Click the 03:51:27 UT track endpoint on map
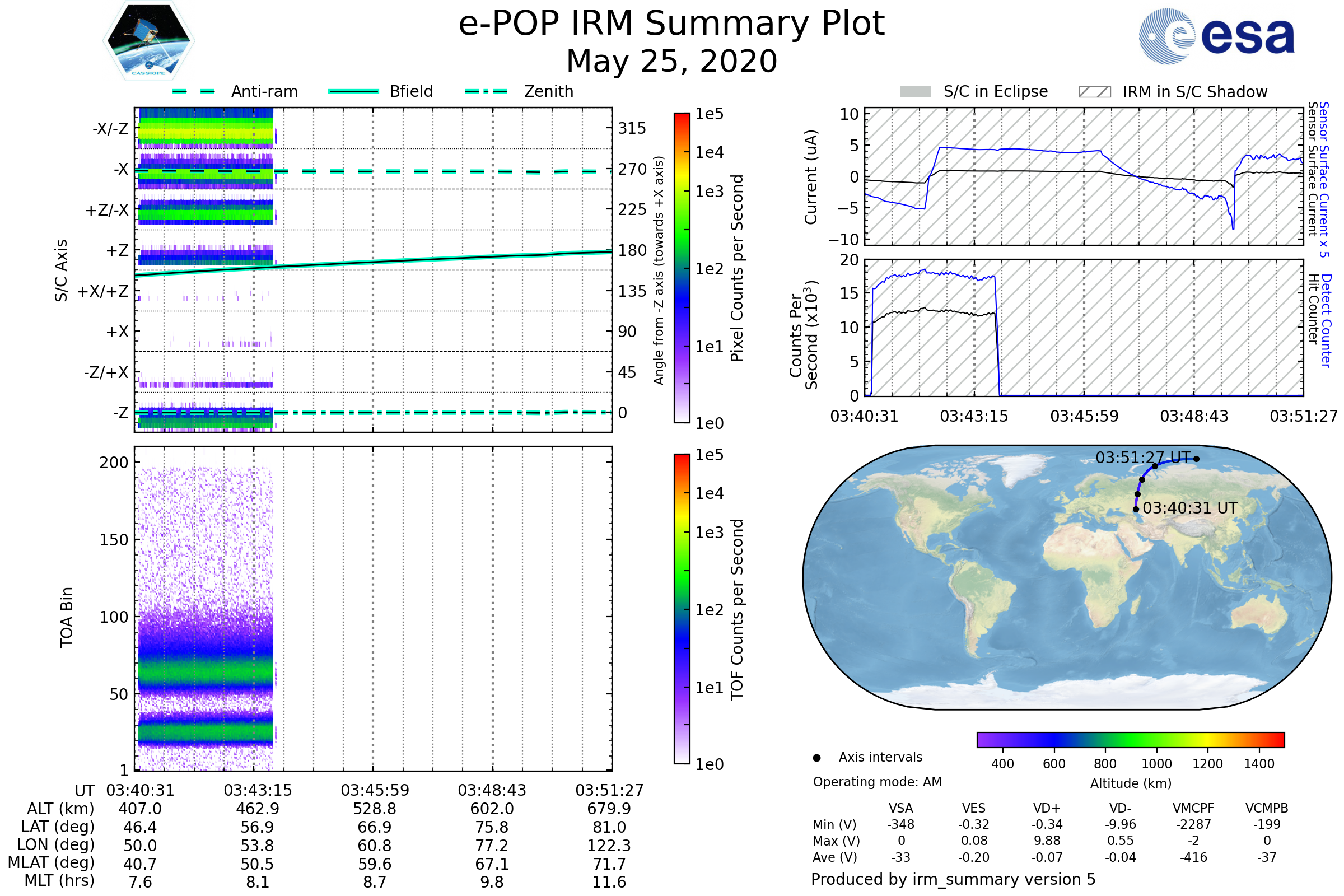This screenshot has width=1344, height=896. click(1196, 458)
